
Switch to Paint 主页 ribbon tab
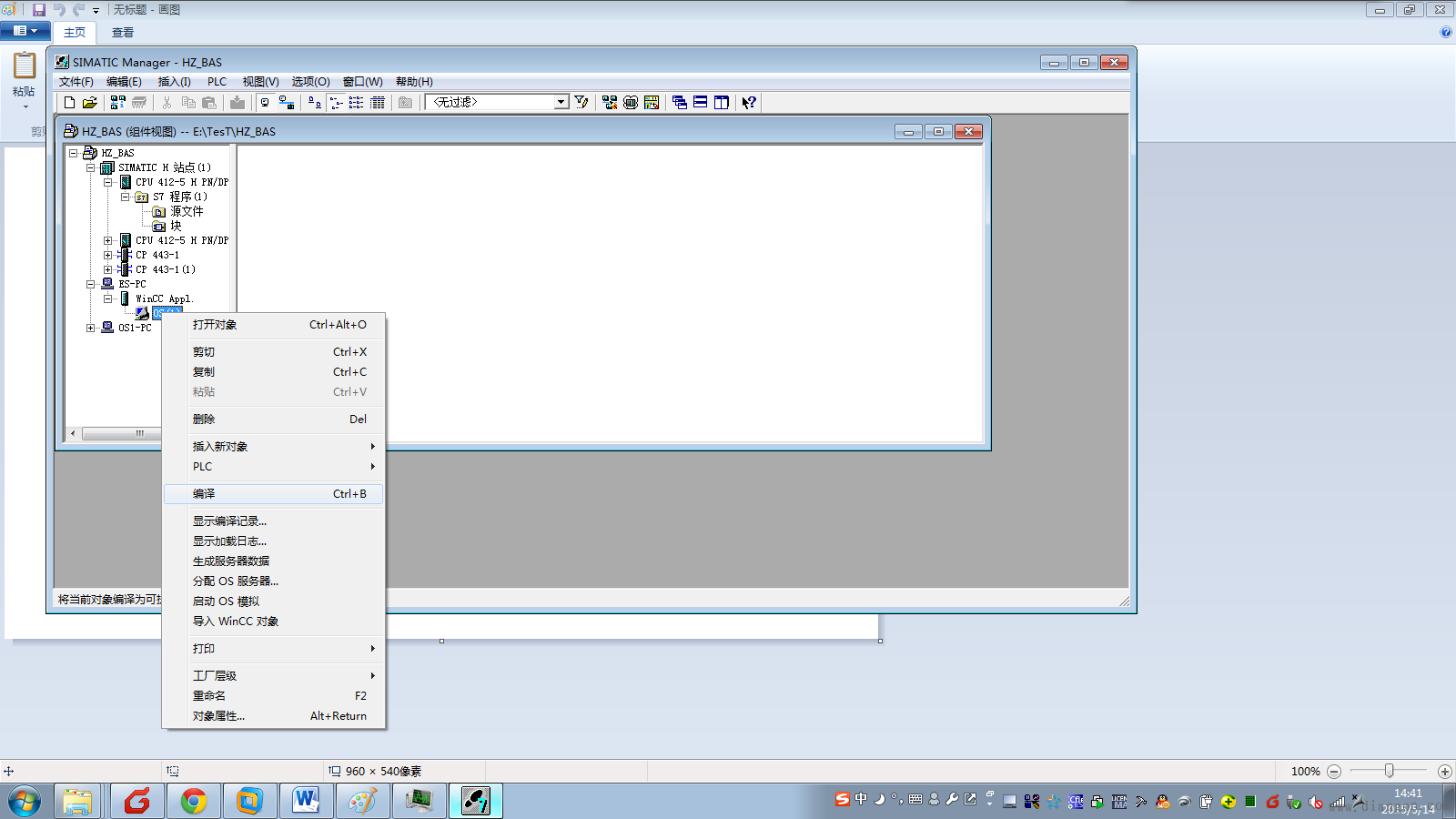pyautogui.click(x=75, y=33)
